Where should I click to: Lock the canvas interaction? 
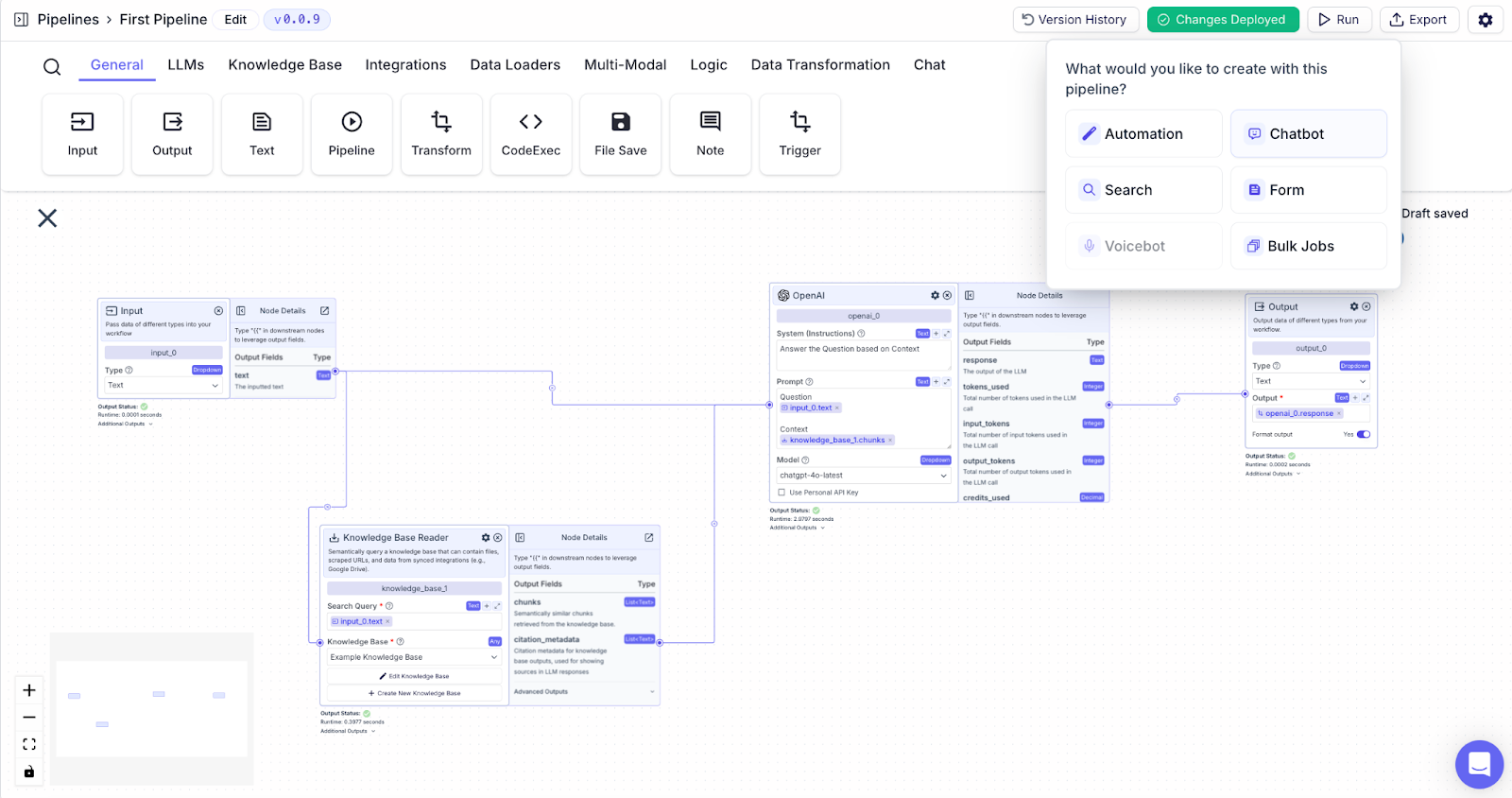(x=29, y=772)
